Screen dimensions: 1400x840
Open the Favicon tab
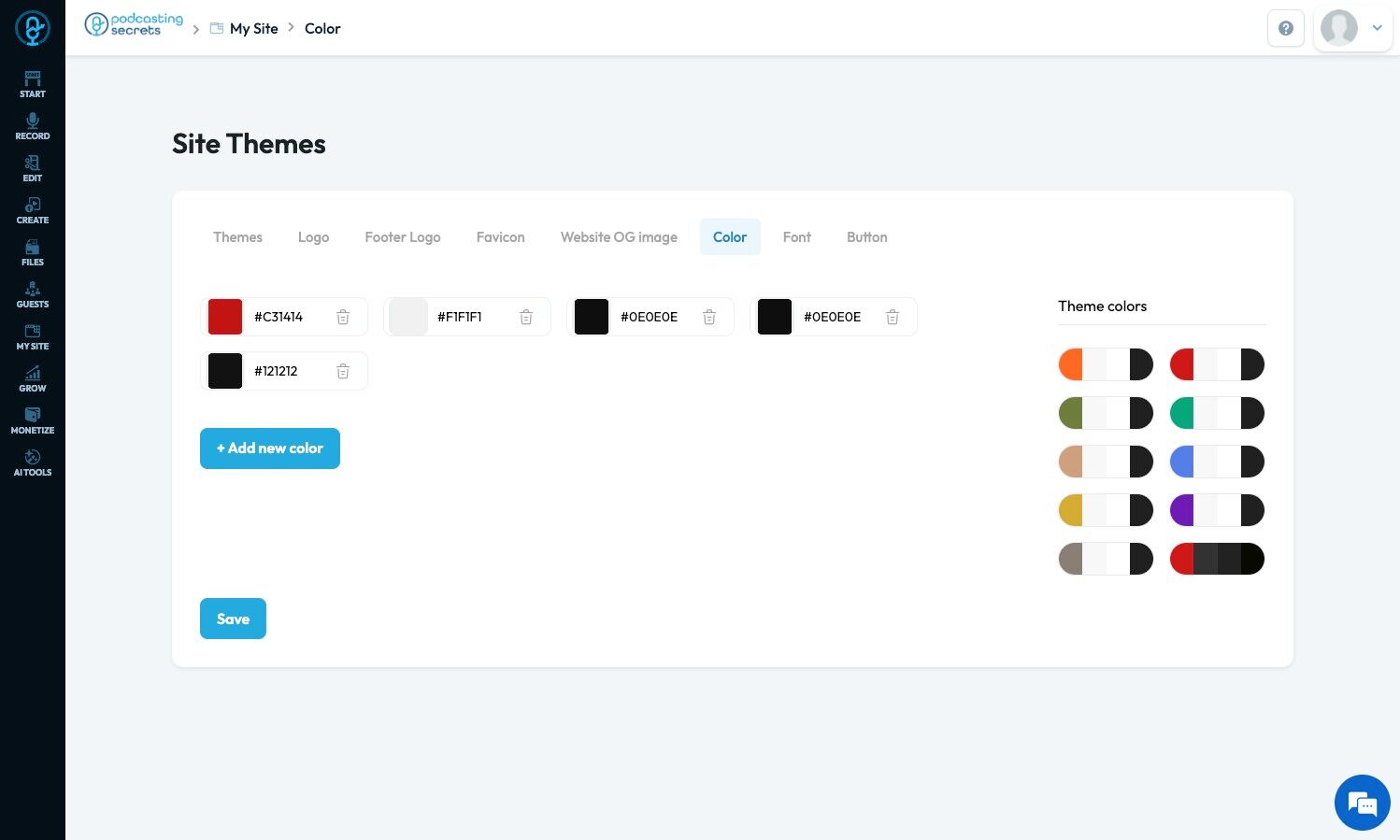(501, 237)
